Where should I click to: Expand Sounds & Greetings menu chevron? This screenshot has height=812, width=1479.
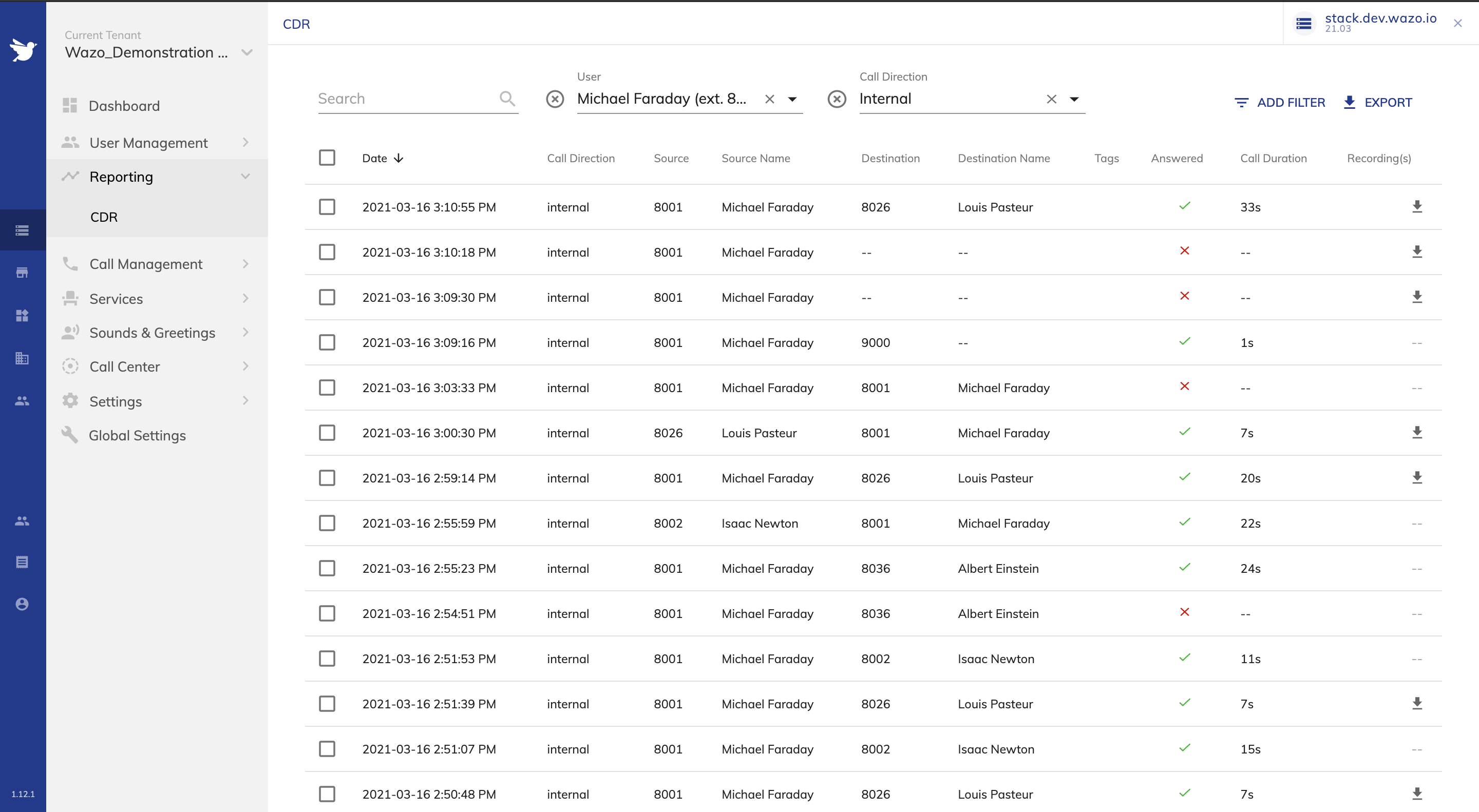click(246, 332)
